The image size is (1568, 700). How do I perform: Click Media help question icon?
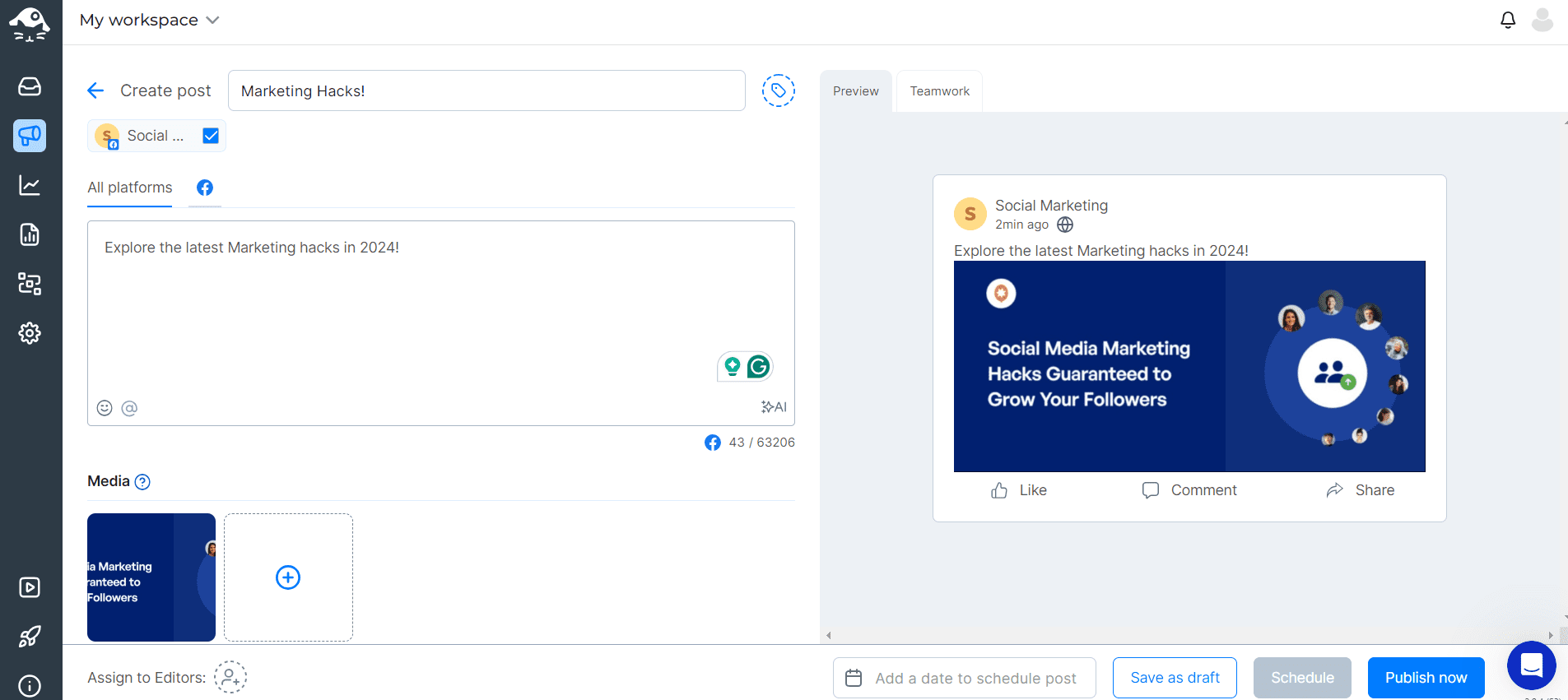[142, 482]
